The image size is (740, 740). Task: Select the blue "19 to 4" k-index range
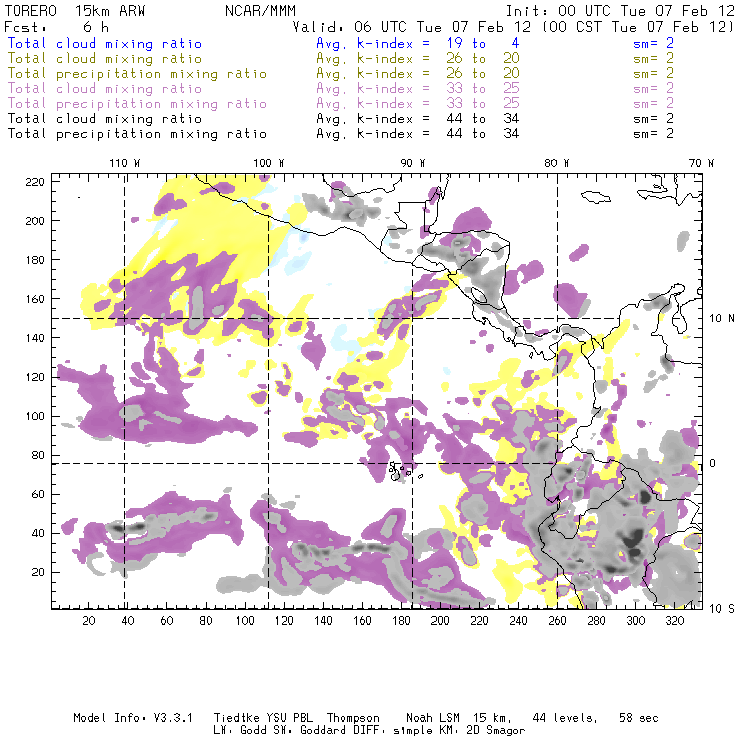click(x=483, y=43)
